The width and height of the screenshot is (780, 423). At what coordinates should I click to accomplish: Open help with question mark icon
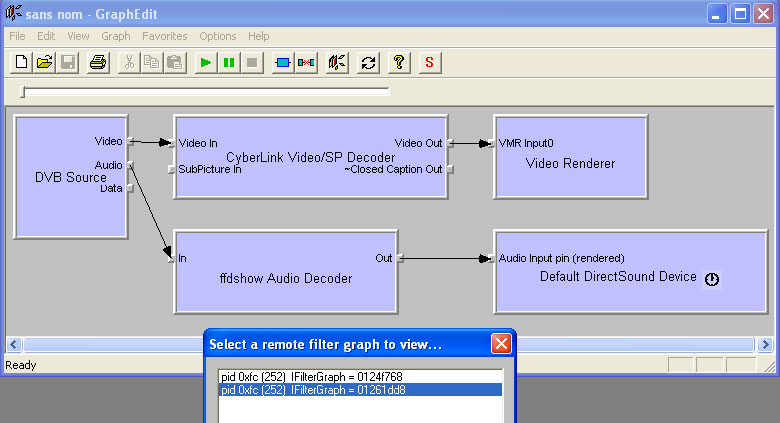coord(399,63)
